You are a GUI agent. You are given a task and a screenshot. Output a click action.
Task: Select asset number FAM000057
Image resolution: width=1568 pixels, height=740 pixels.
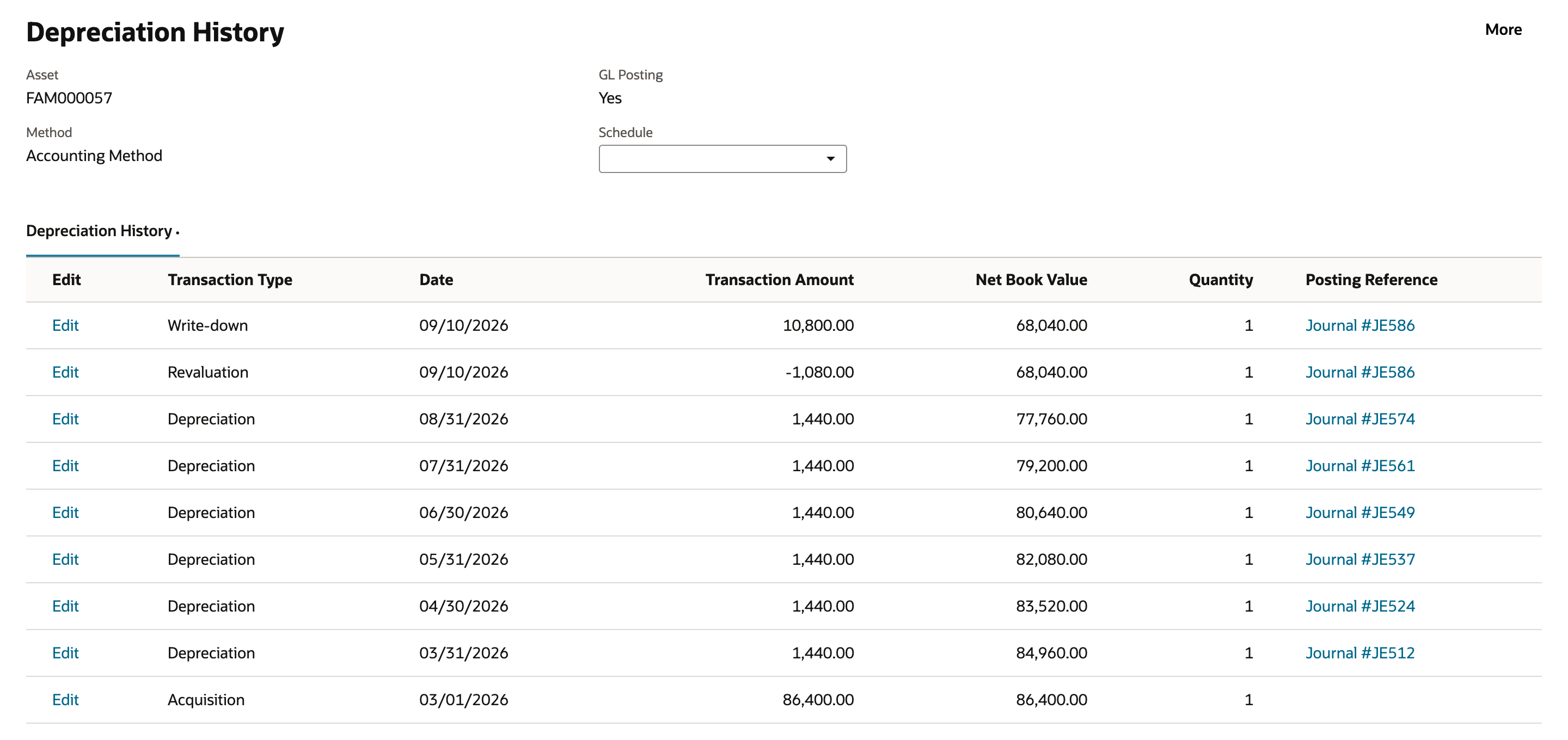69,98
